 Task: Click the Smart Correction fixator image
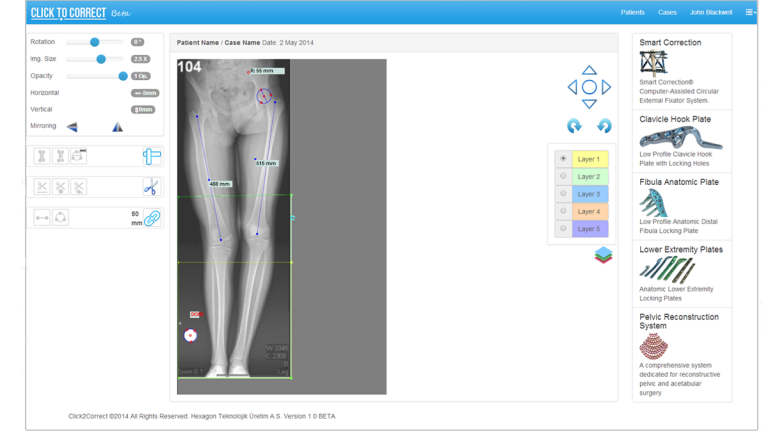click(653, 62)
